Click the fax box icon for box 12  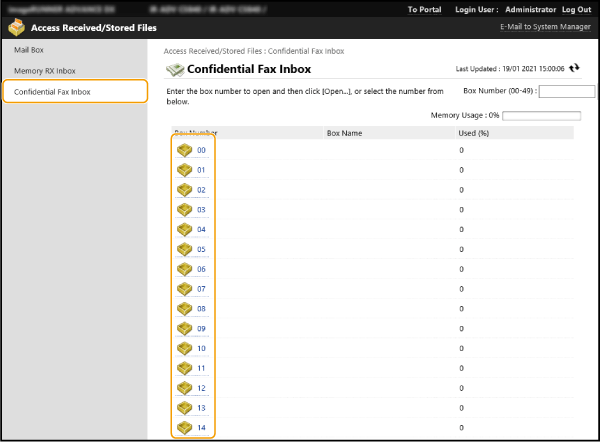click(x=184, y=388)
